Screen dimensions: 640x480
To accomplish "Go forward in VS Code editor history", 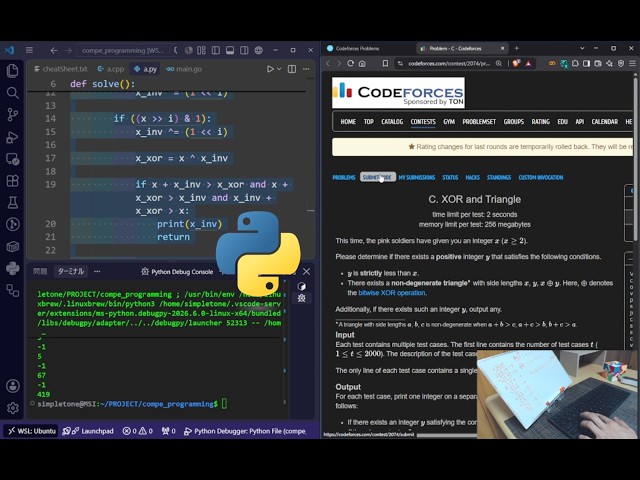I will tap(68, 50).
